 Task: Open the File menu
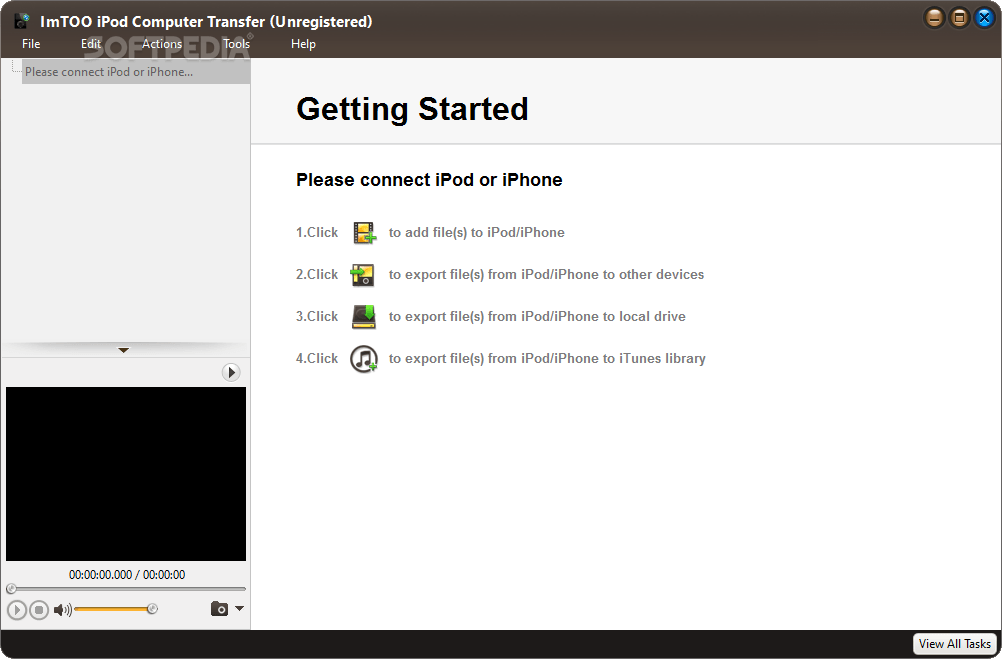click(x=31, y=44)
